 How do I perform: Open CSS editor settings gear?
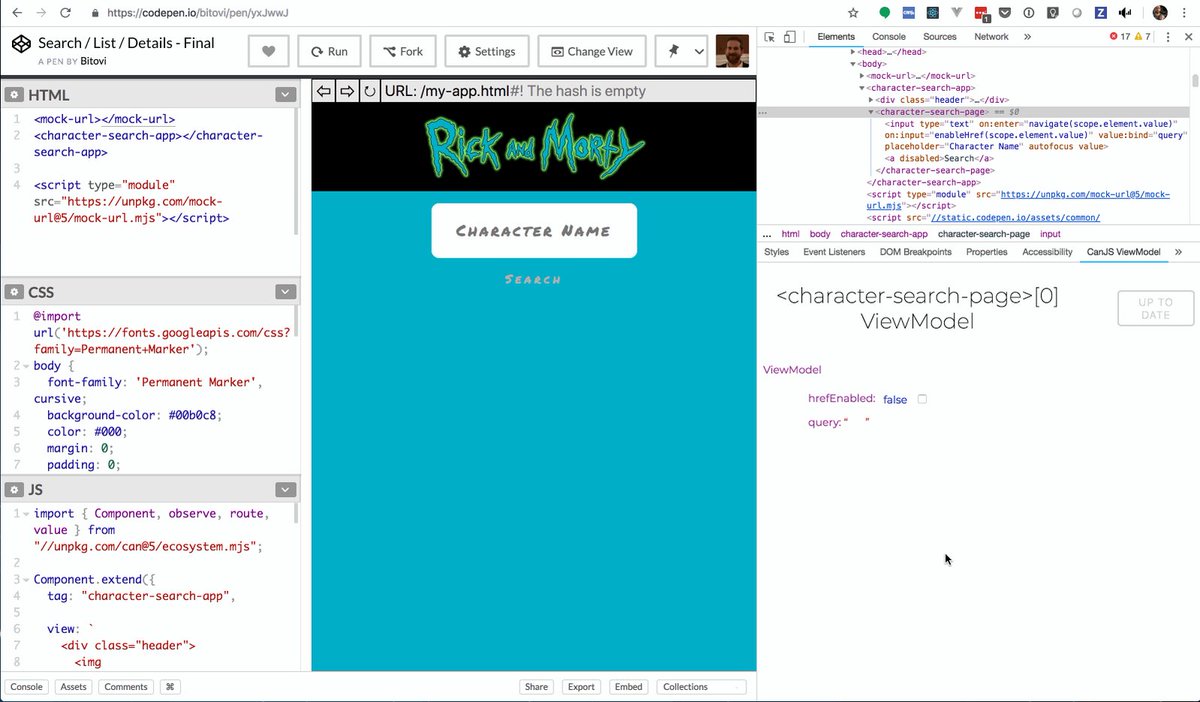[14, 292]
